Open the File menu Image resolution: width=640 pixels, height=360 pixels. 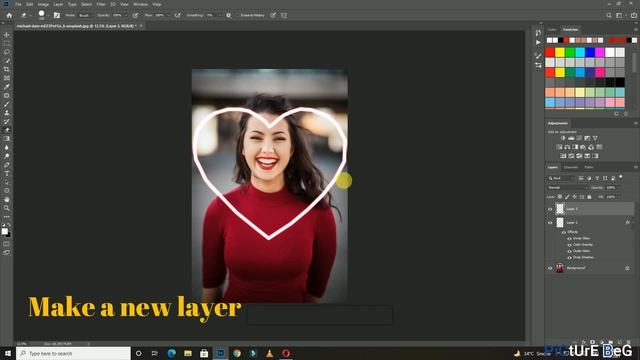(x=18, y=4)
